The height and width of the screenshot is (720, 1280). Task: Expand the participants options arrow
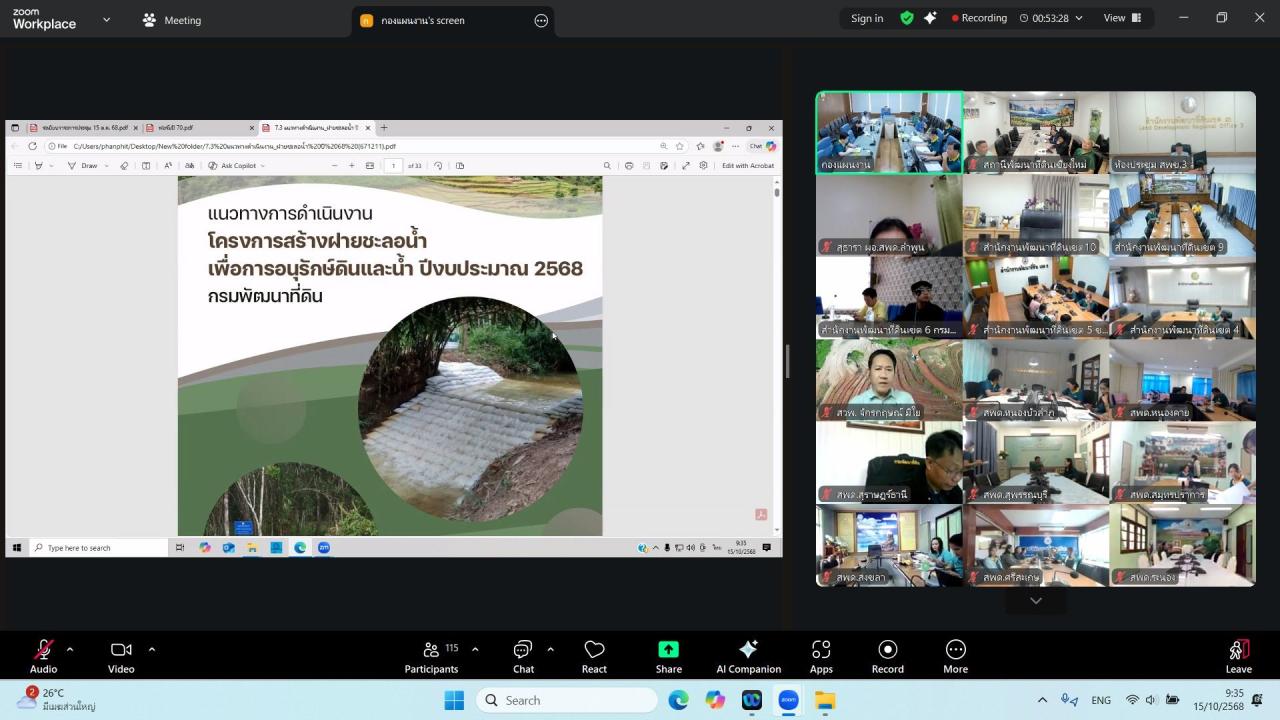[x=475, y=649]
